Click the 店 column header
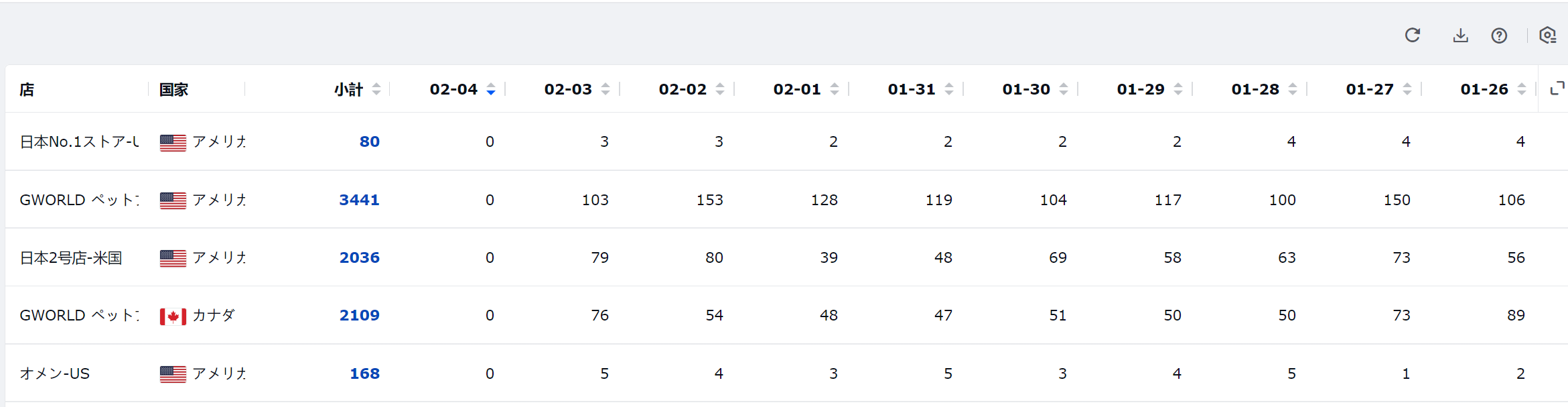1568x407 pixels. pyautogui.click(x=27, y=89)
